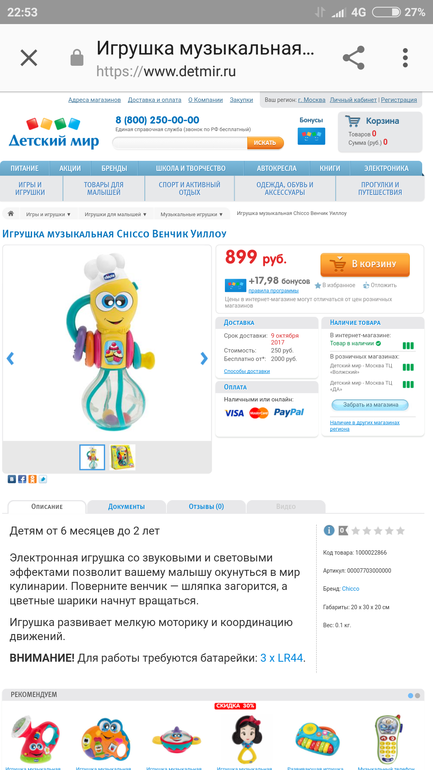This screenshot has width=433, height=770.
Task: Open the shopping cart Корзина icon
Action: click(352, 121)
